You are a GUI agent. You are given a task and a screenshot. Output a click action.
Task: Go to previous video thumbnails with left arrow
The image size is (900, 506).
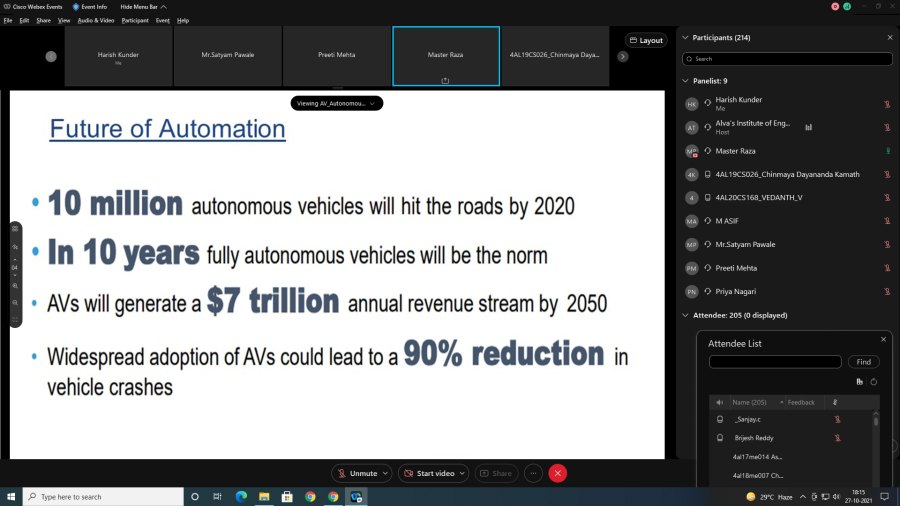[x=51, y=56]
